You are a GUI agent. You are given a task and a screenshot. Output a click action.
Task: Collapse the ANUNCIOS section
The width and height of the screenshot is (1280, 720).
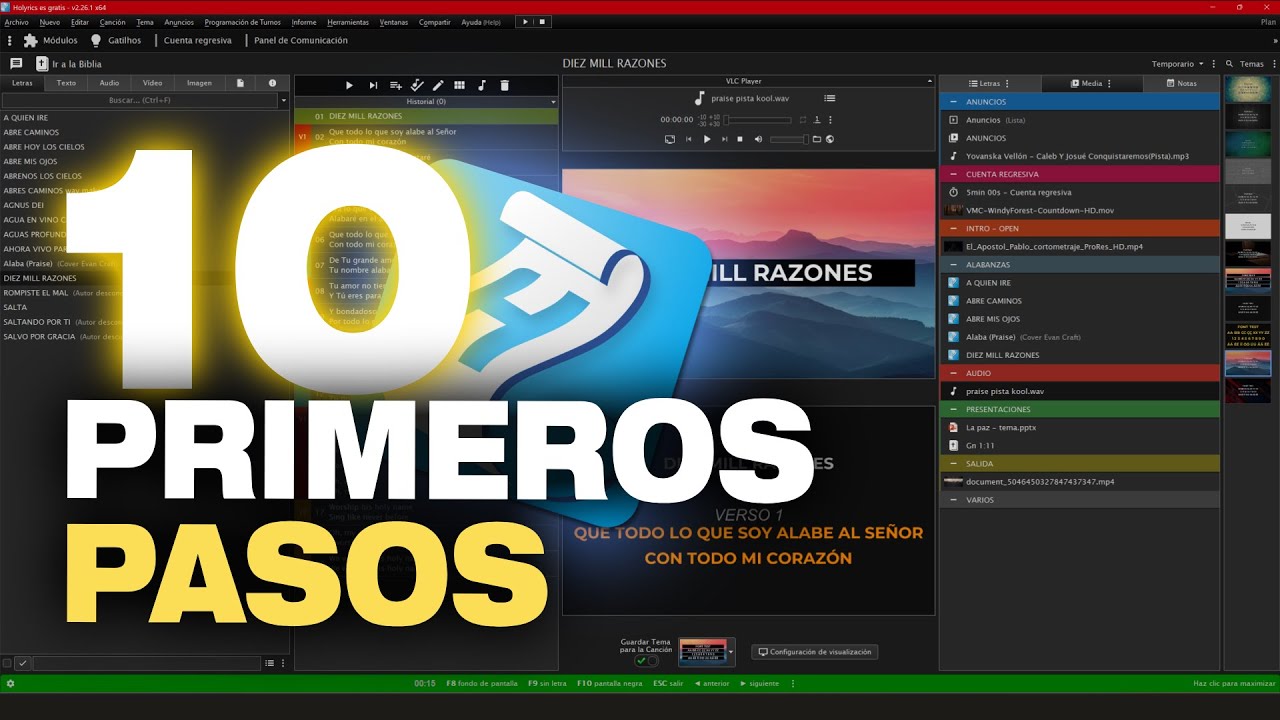pyautogui.click(x=953, y=102)
